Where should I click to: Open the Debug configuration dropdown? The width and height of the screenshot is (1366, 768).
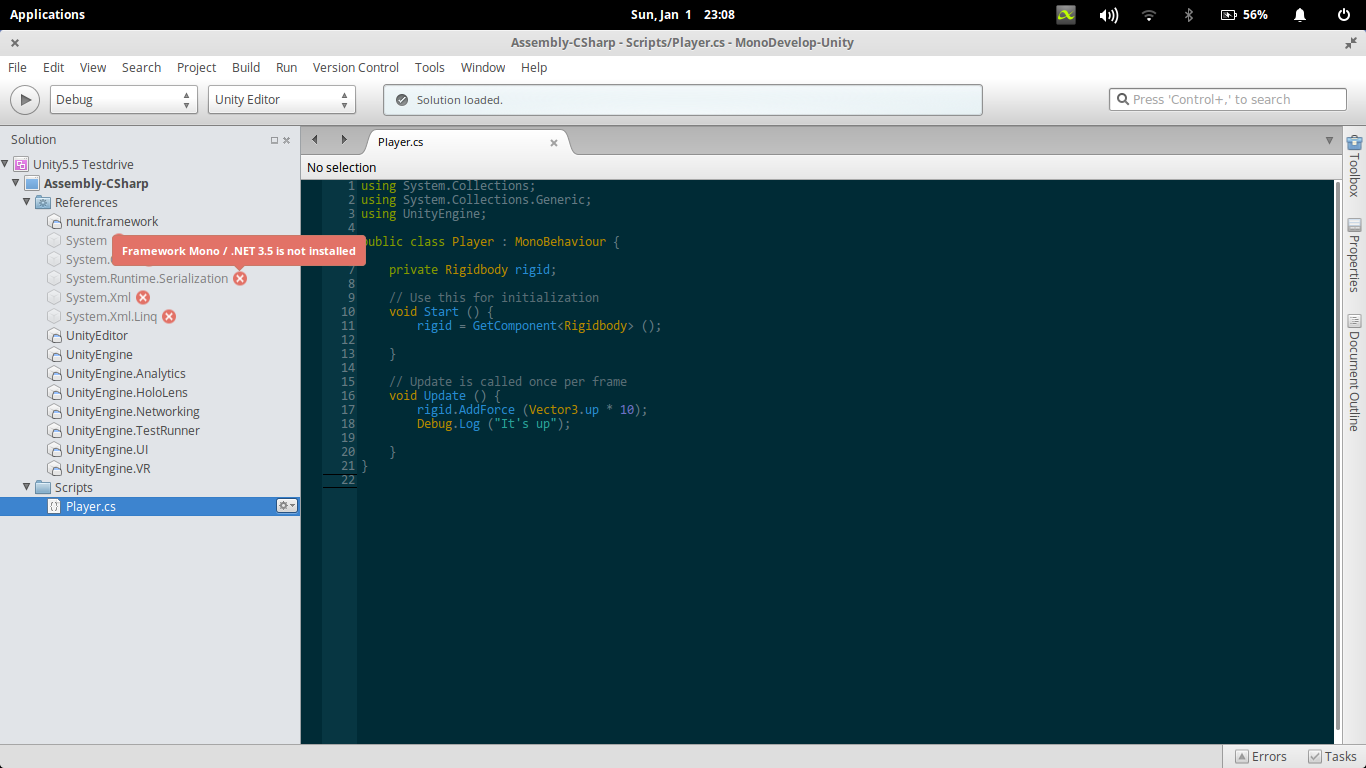click(124, 100)
